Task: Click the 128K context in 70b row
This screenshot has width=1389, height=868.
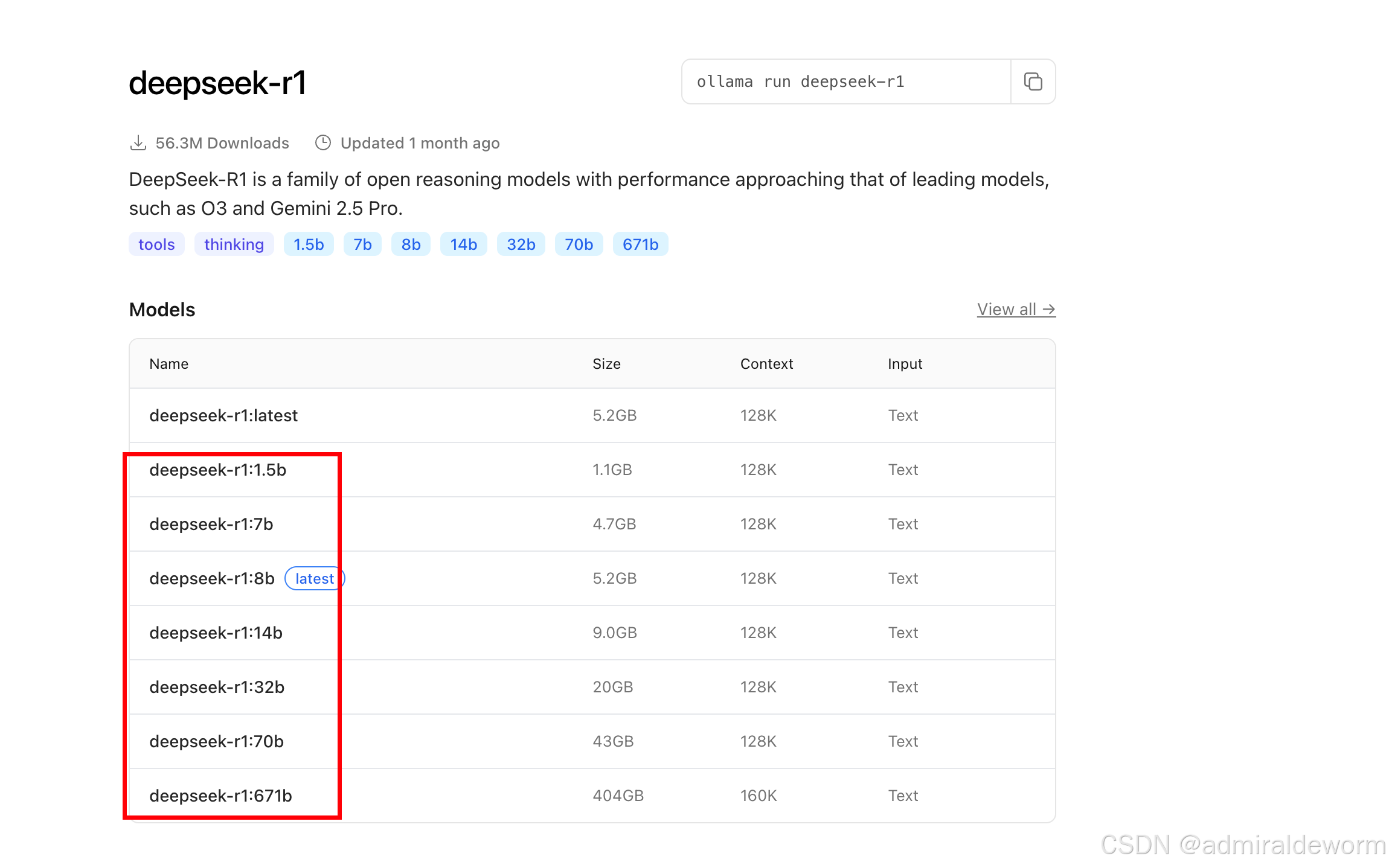Action: tap(759, 742)
